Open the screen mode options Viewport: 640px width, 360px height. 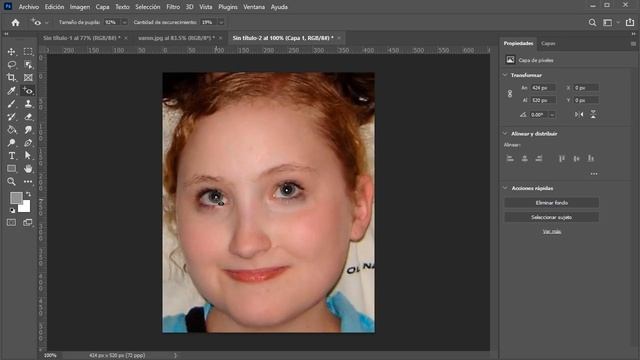(28, 222)
